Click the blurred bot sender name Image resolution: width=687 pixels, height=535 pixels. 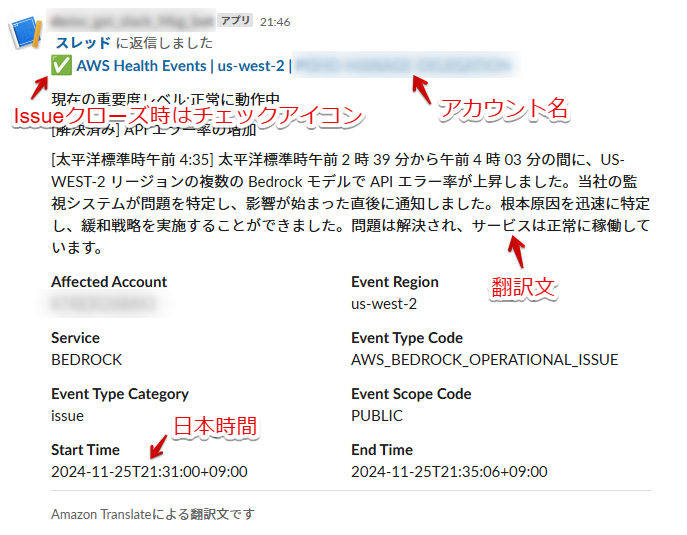click(x=131, y=20)
